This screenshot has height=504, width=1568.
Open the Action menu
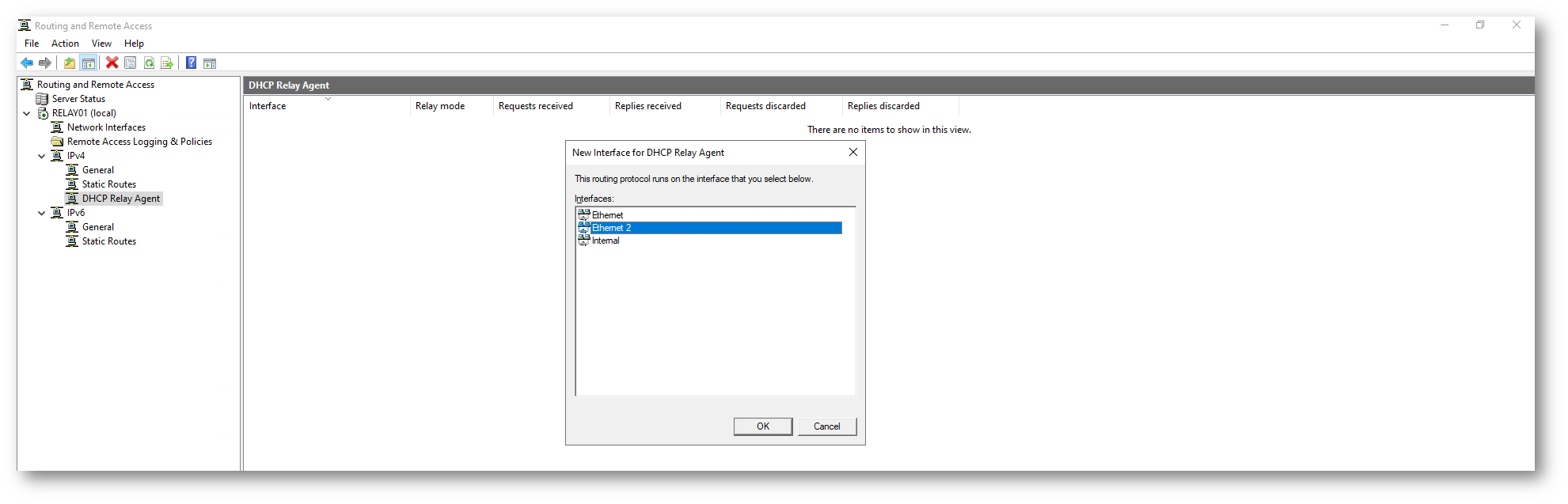click(65, 44)
